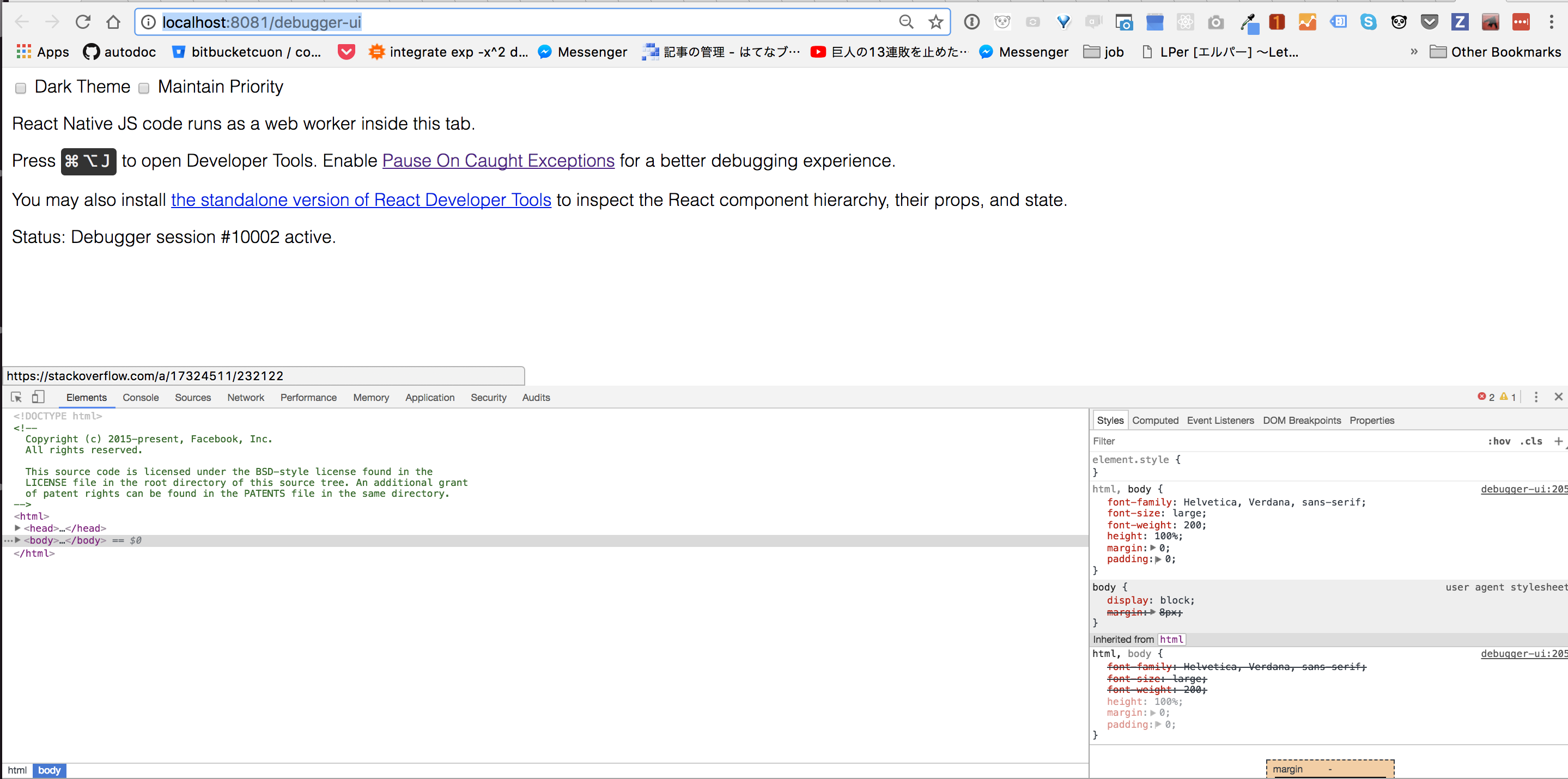Reload the page with refresh icon
1568x779 pixels.
point(83,22)
